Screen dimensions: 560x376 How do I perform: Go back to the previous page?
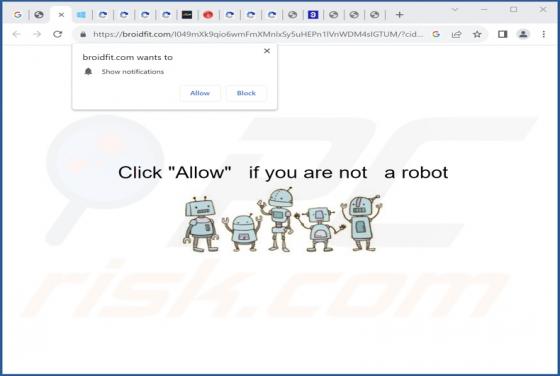click(x=16, y=34)
